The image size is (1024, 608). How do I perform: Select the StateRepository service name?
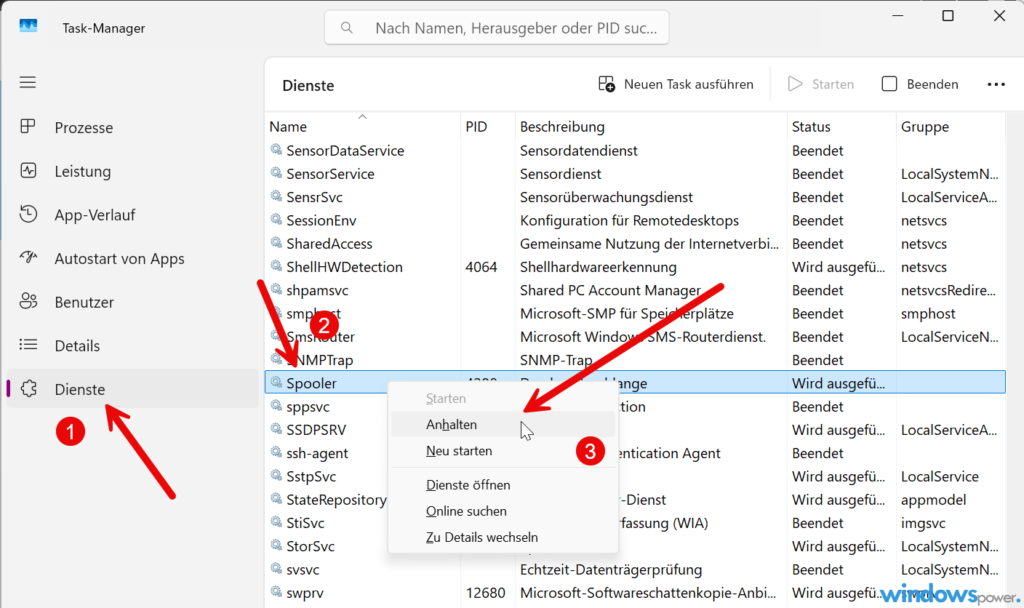pyautogui.click(x=336, y=500)
